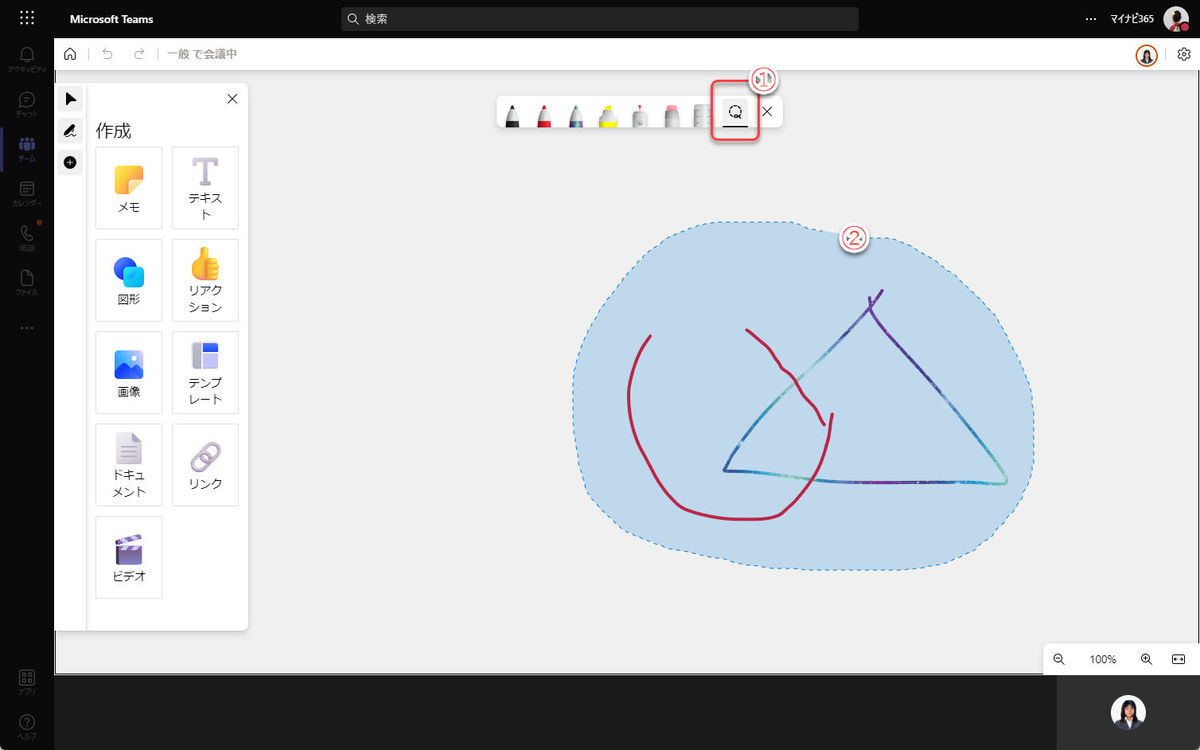The width and height of the screenshot is (1200, 750).
Task: Open the チーム teams tab
Action: point(27,149)
